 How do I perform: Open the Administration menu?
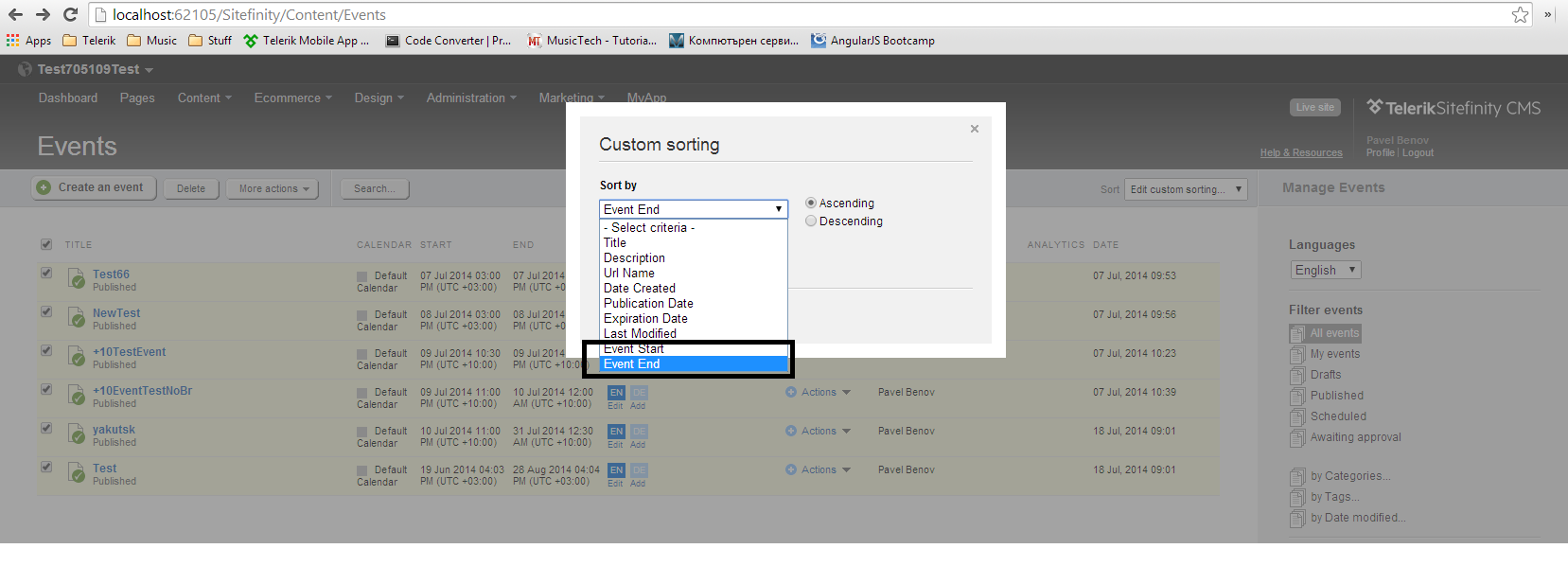coord(470,98)
